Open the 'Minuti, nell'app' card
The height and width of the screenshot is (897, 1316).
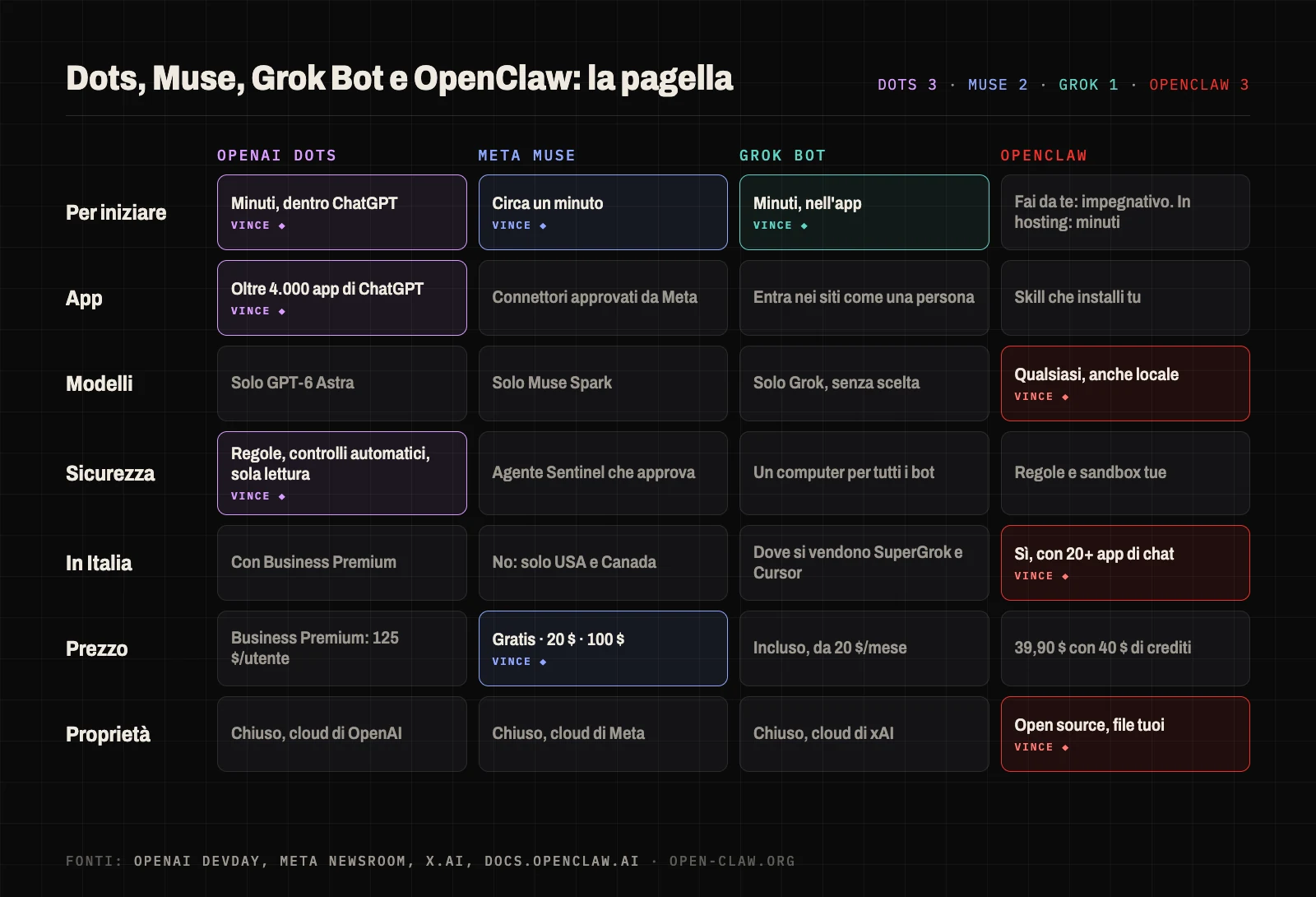click(x=864, y=212)
